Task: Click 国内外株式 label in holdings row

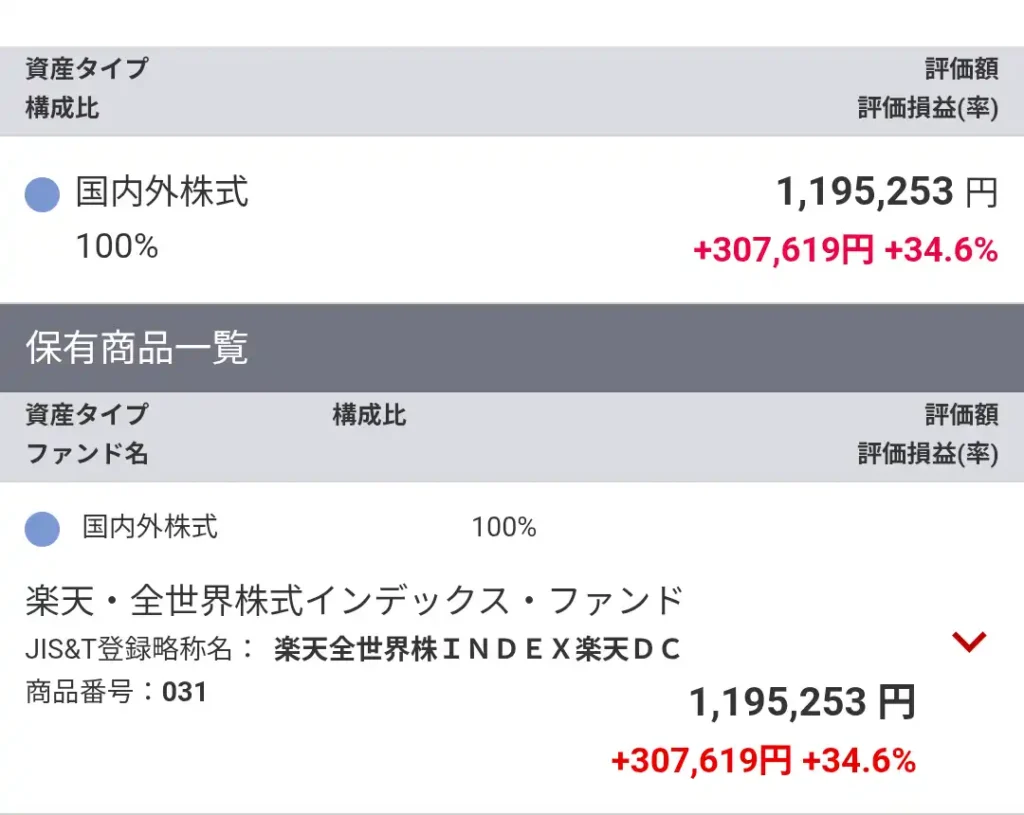Action: (x=150, y=527)
